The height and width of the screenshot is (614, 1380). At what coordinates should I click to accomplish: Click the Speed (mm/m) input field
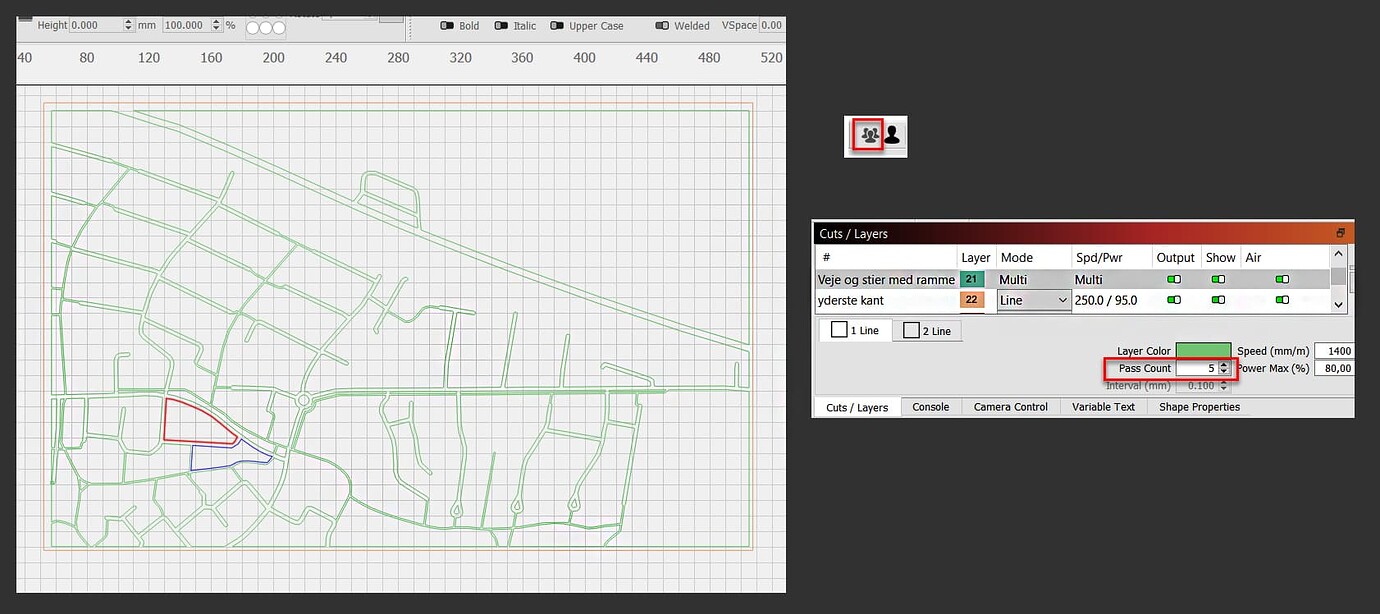pos(1334,351)
